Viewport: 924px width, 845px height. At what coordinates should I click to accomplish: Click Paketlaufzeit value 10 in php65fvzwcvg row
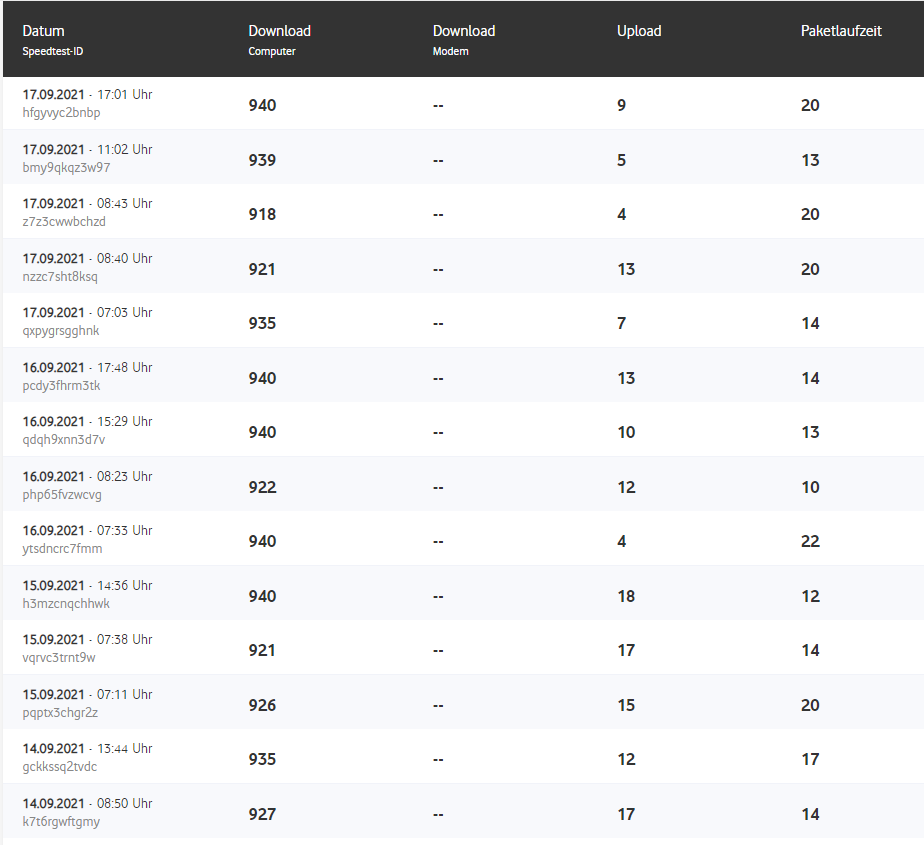point(810,487)
